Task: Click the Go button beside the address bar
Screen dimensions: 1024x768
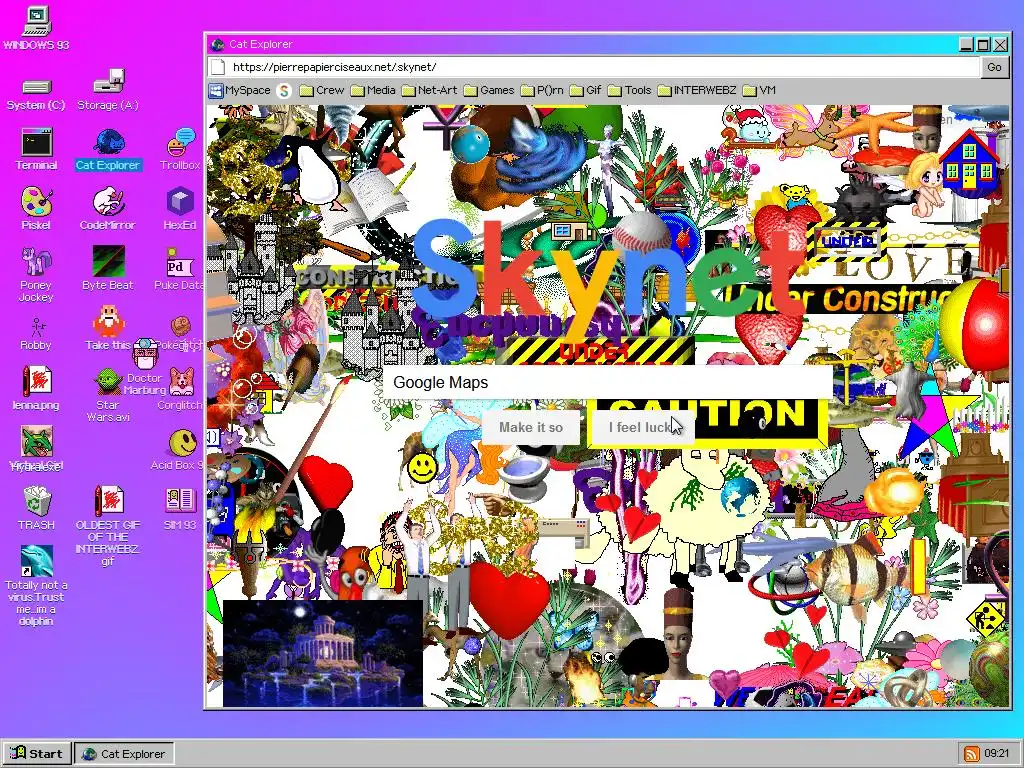Action: point(994,67)
